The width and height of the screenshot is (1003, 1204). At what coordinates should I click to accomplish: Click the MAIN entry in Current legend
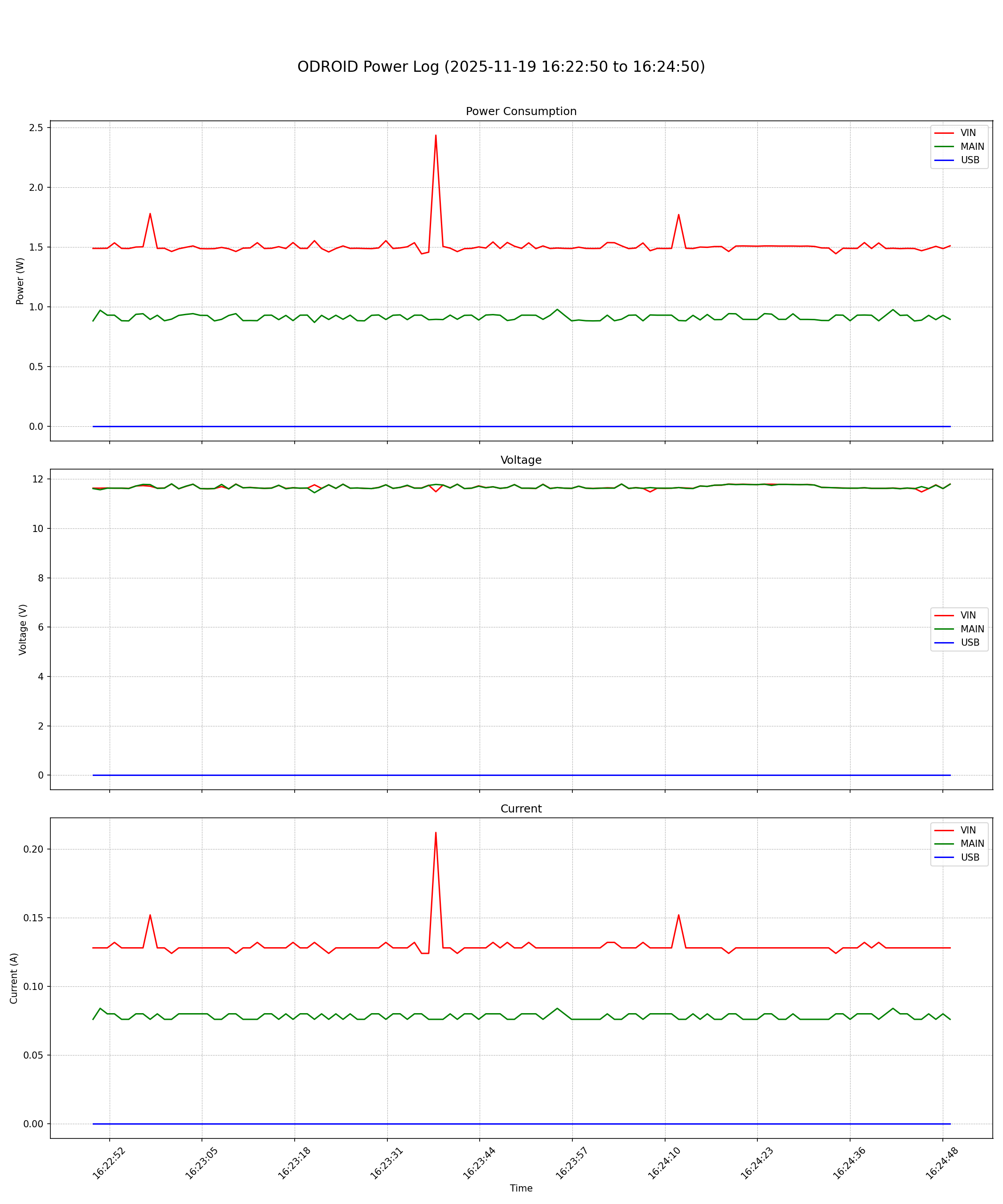point(972,843)
